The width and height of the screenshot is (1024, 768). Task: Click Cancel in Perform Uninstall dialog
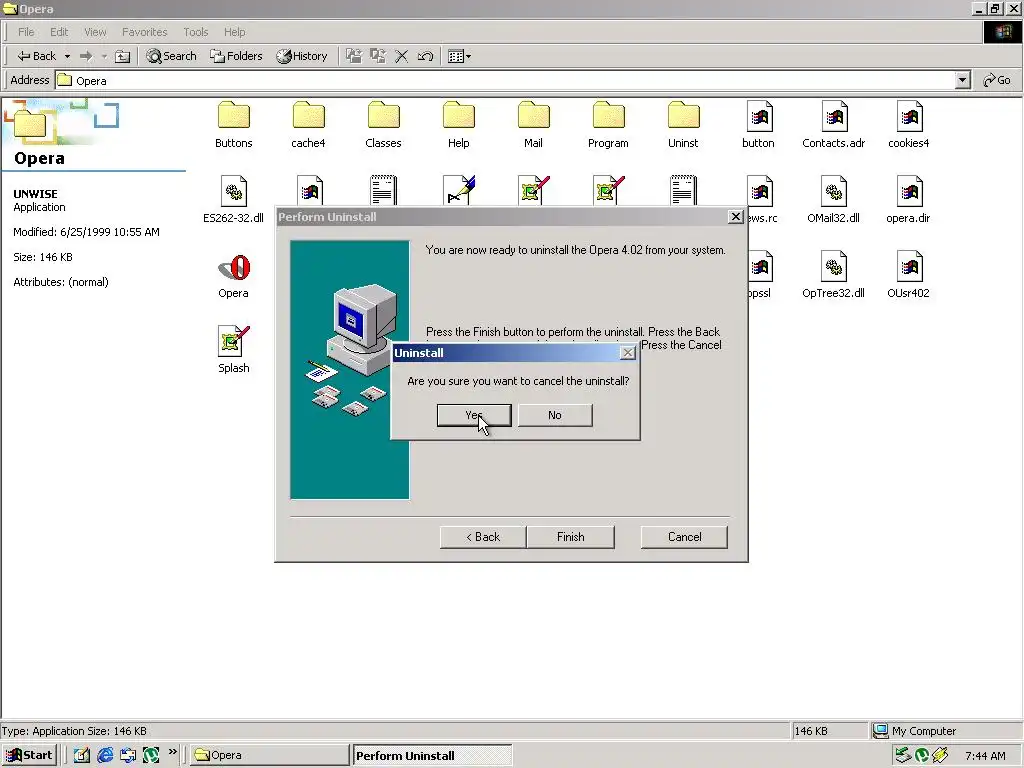tap(684, 537)
